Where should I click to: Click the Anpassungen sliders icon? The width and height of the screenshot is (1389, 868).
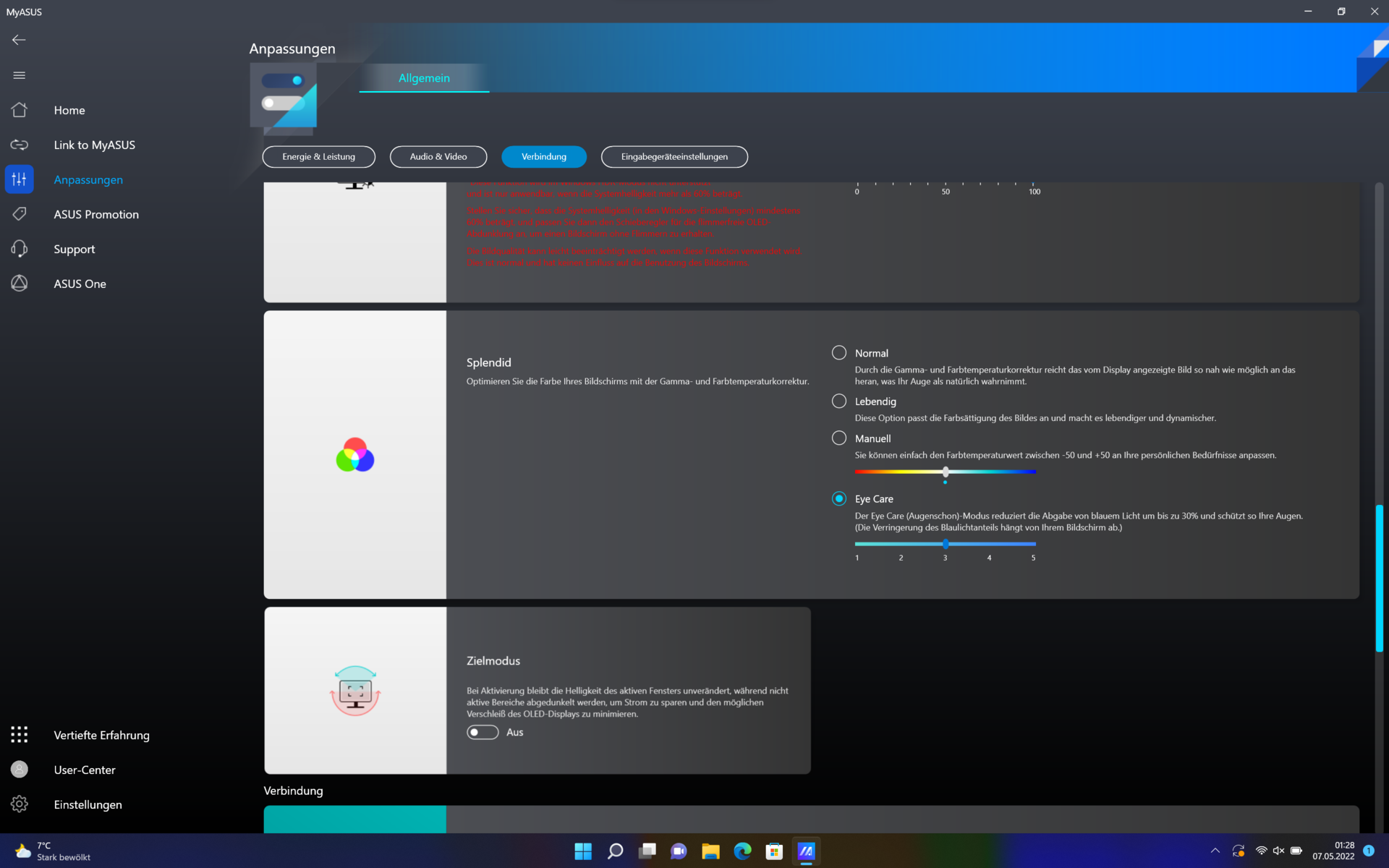20,179
